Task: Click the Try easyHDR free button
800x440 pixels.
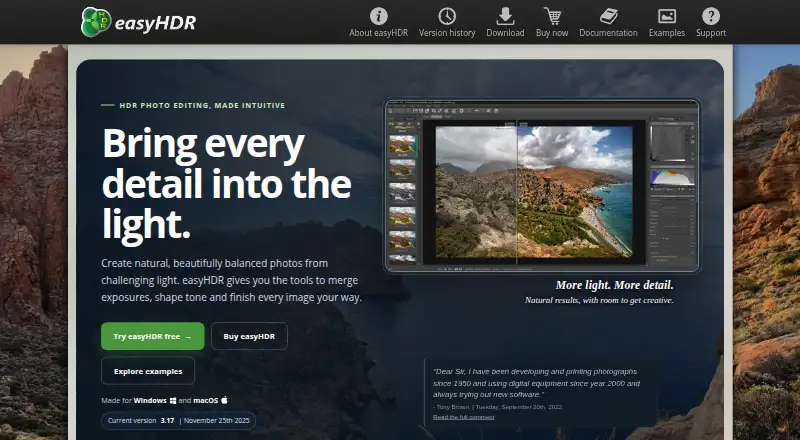Action: point(153,336)
